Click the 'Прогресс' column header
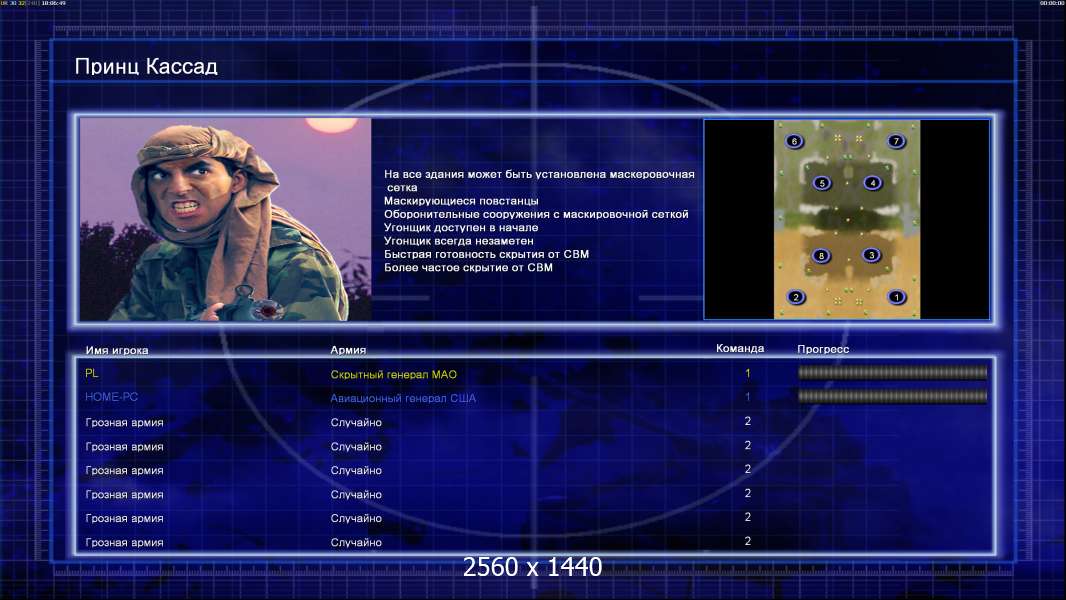 823,349
